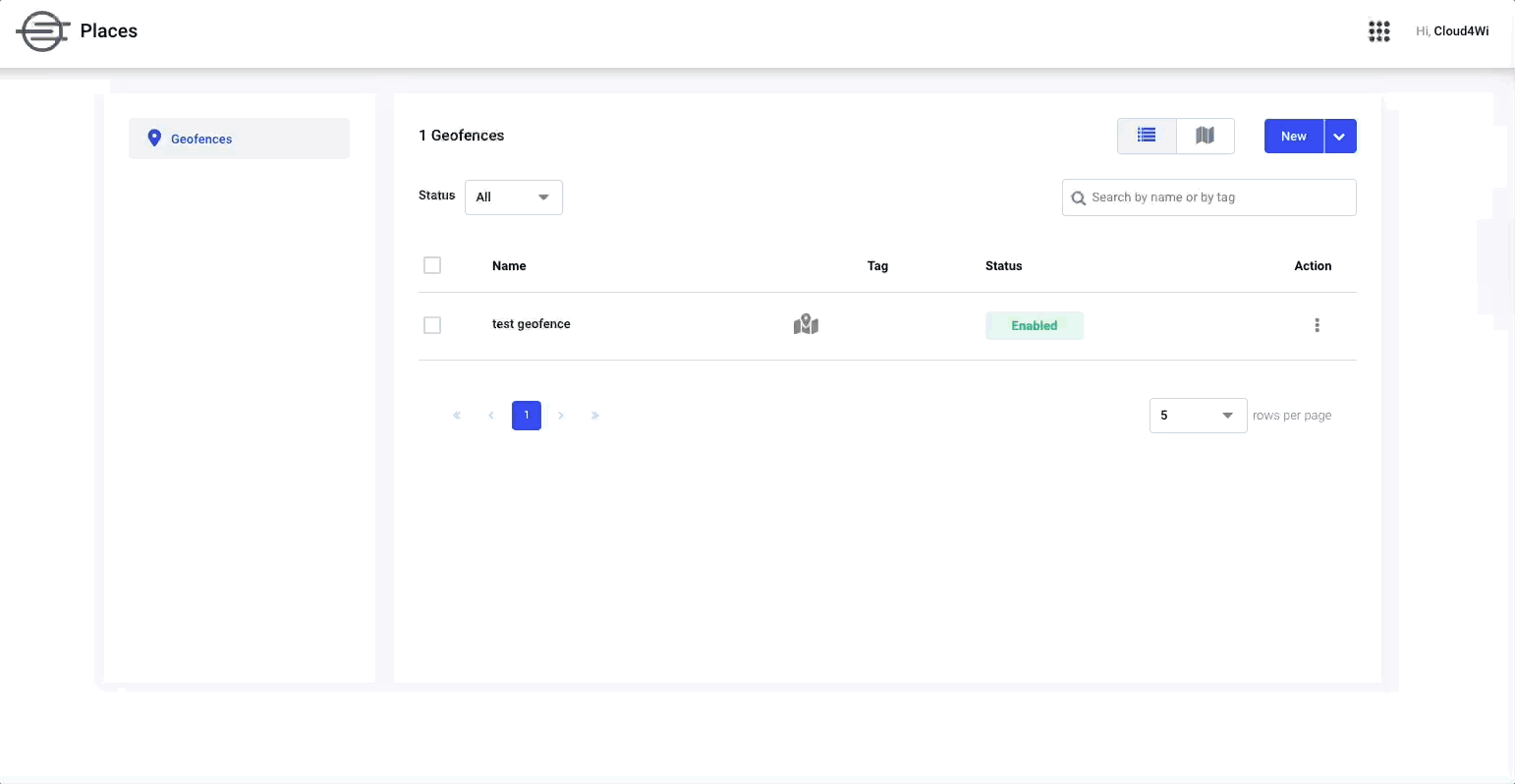Open the Status filter dropdown
Screen dimensions: 1515x784
514,197
